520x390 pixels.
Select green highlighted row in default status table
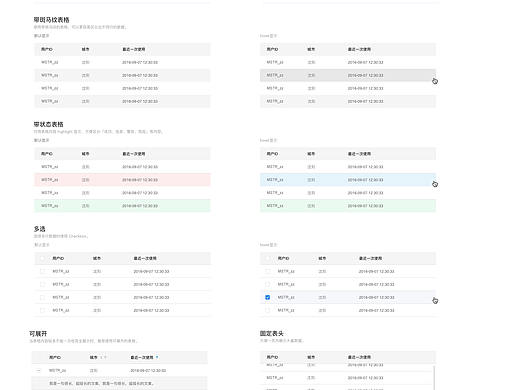click(122, 206)
